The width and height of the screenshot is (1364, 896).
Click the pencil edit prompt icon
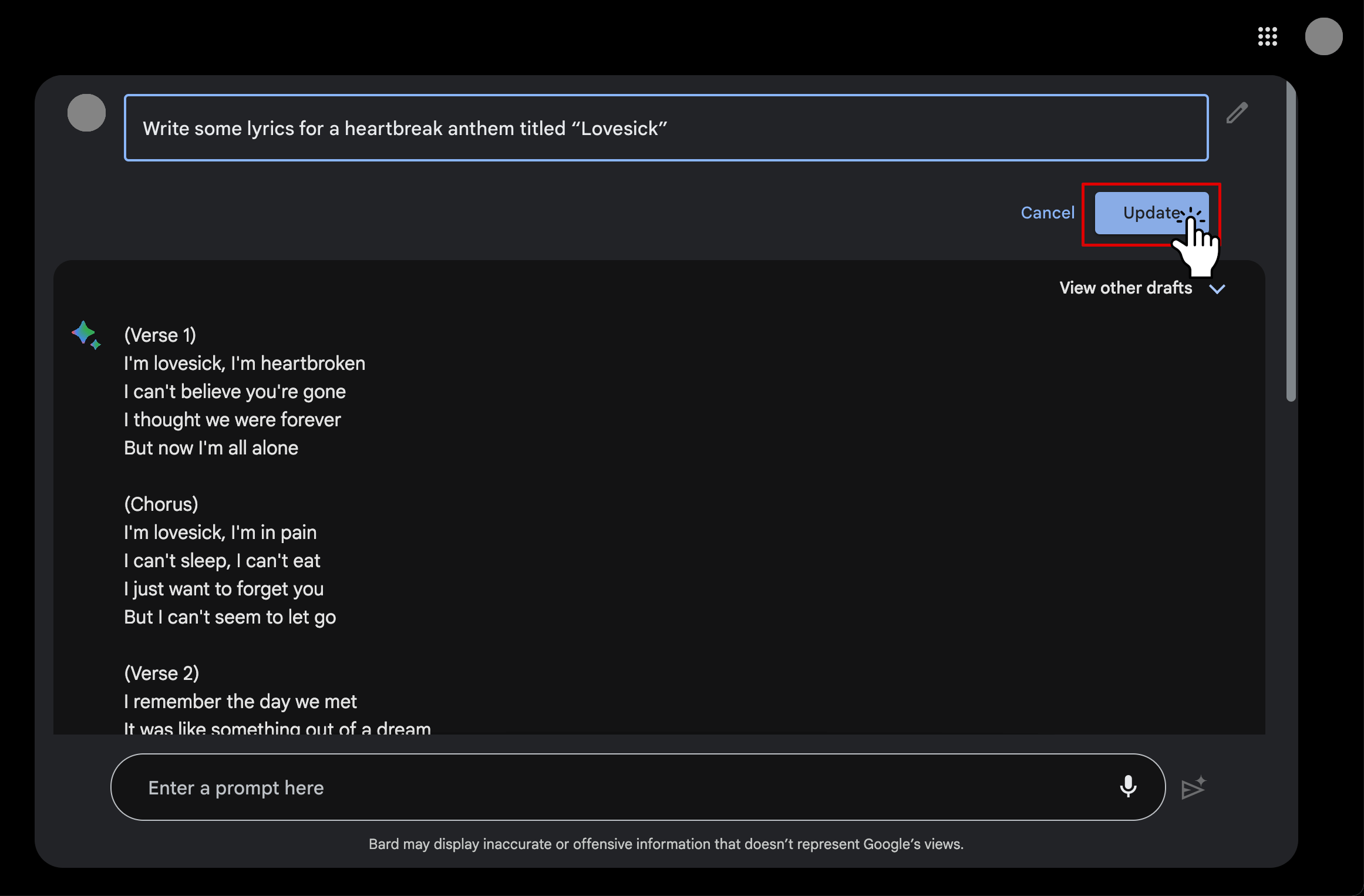tap(1237, 113)
